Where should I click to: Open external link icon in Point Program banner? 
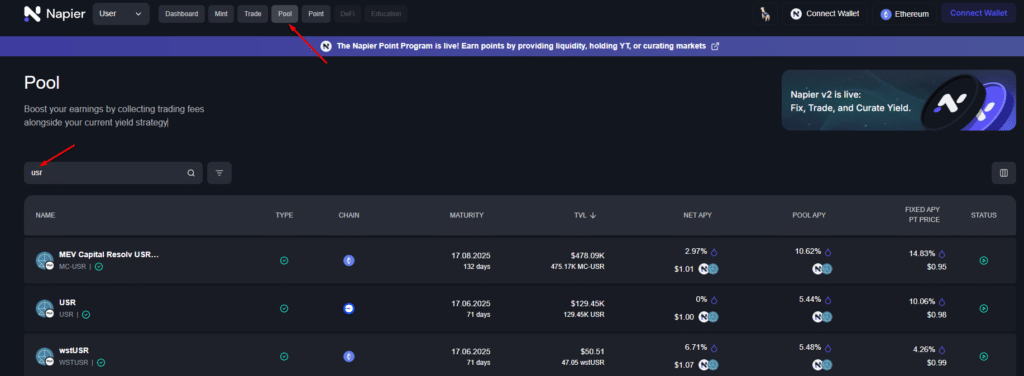(x=715, y=46)
